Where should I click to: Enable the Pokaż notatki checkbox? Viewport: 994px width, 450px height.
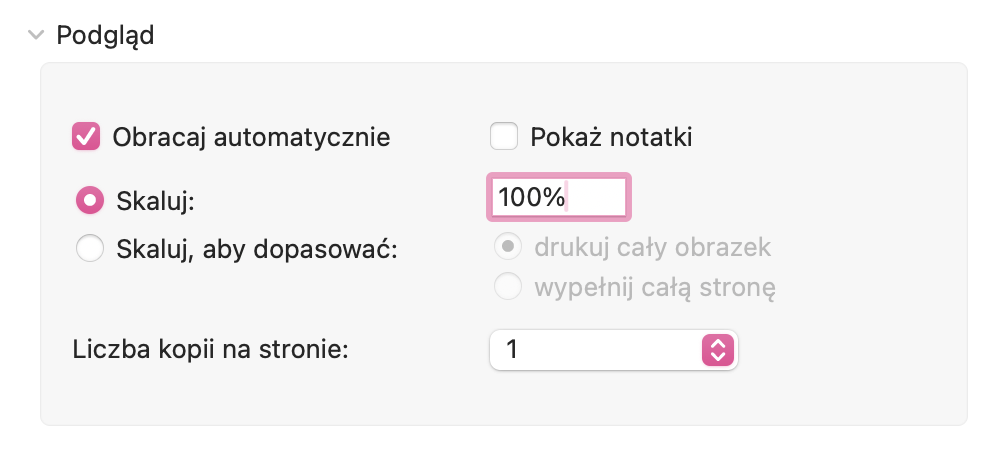coord(503,136)
